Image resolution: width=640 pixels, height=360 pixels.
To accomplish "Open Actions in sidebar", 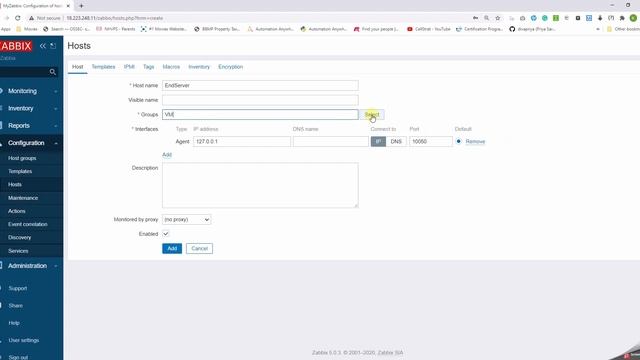I will (x=17, y=211).
